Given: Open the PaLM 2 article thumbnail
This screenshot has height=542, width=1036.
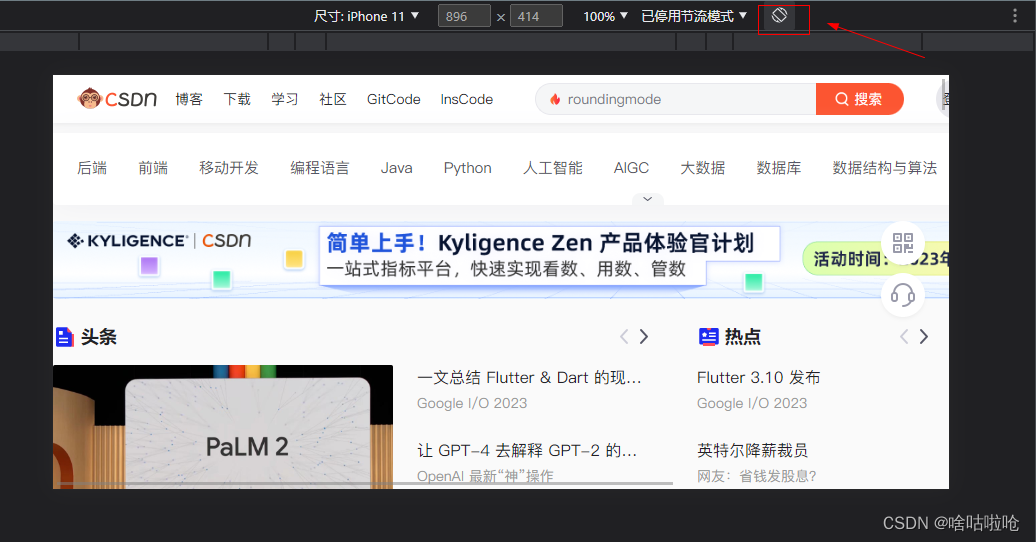Looking at the screenshot, I should (223, 427).
